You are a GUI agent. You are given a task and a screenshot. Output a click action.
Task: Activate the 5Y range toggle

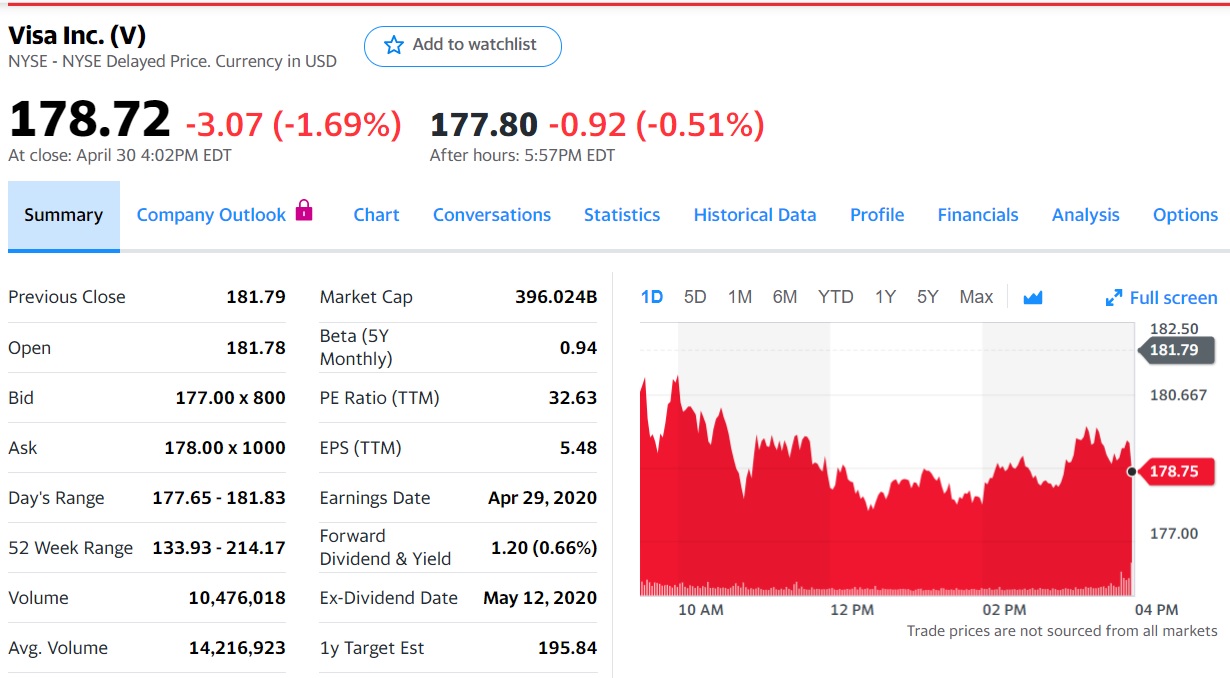(927, 296)
